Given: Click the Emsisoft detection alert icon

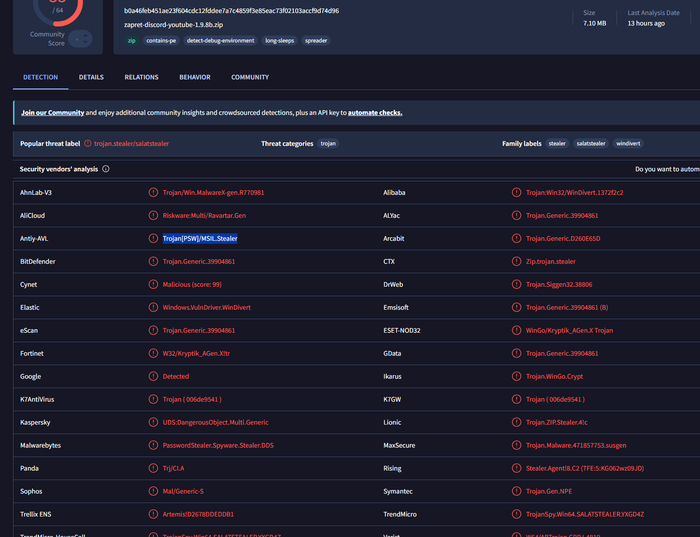Looking at the screenshot, I should pos(517,307).
